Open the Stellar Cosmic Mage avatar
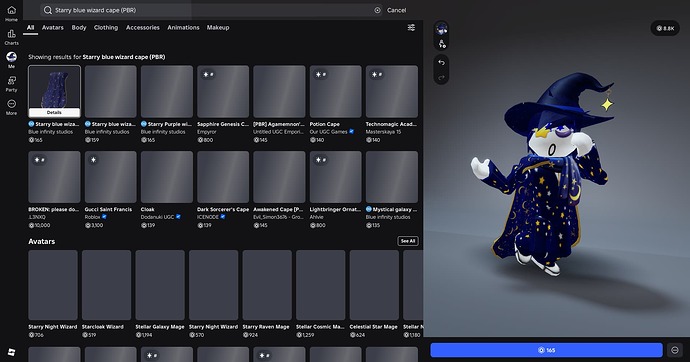Screen dimensions: 690x362 pos(321,285)
